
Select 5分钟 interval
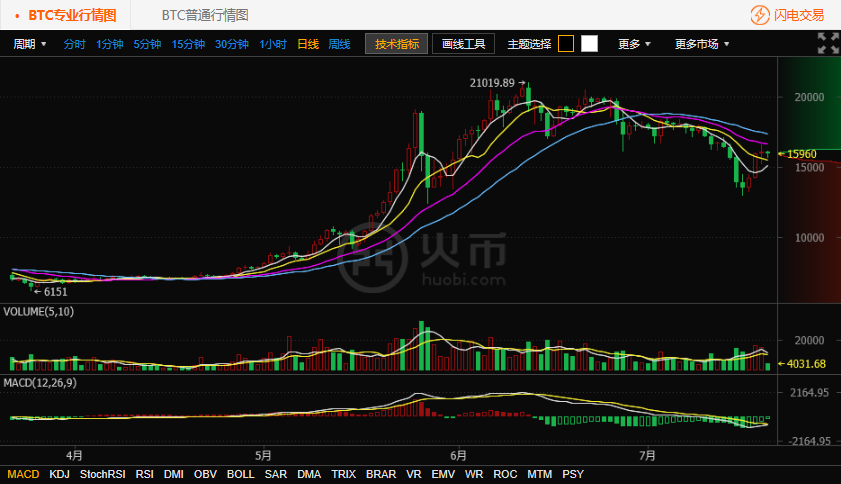(147, 44)
